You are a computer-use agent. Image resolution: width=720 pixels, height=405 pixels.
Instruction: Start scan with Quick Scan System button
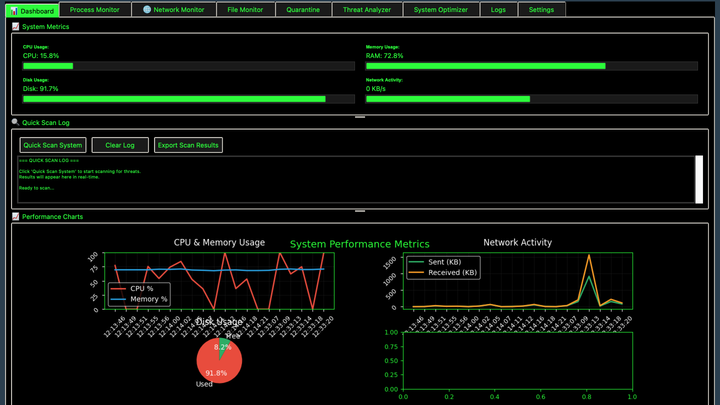click(53, 145)
